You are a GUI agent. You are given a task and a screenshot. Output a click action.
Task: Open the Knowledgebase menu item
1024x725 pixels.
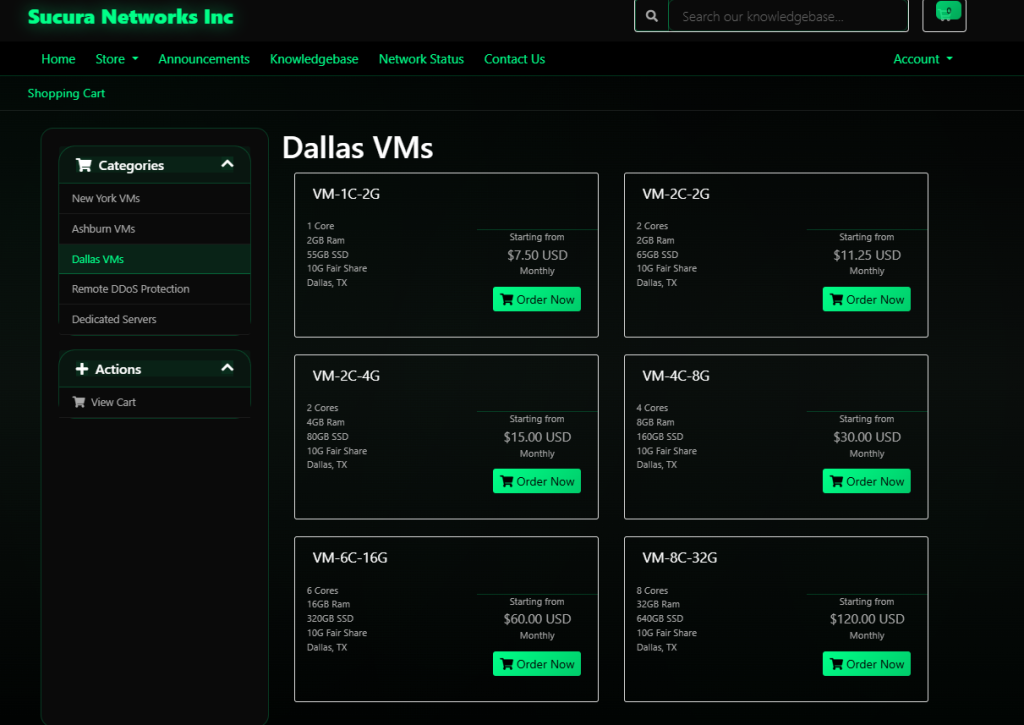pos(314,59)
